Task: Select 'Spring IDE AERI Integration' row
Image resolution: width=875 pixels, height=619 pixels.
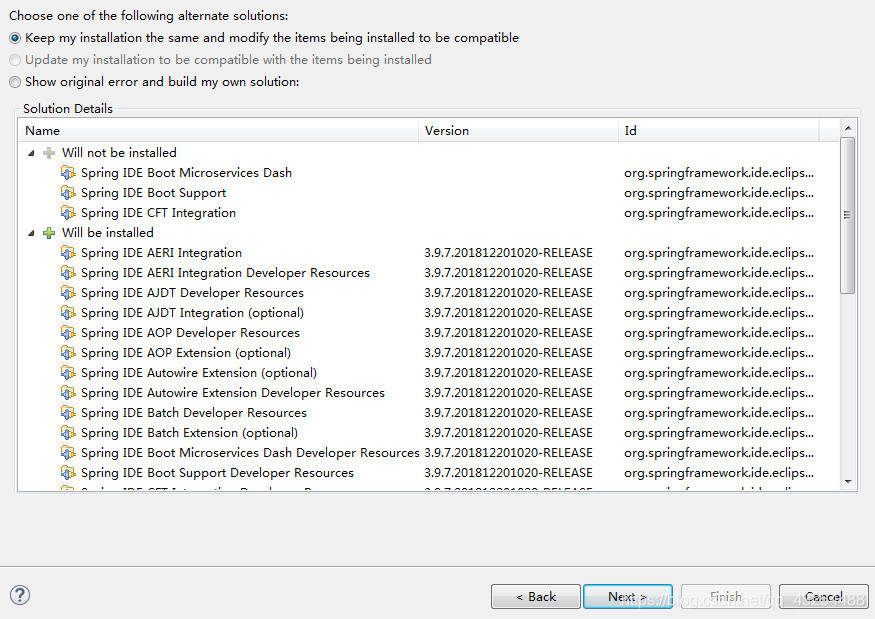Action: coord(429,253)
